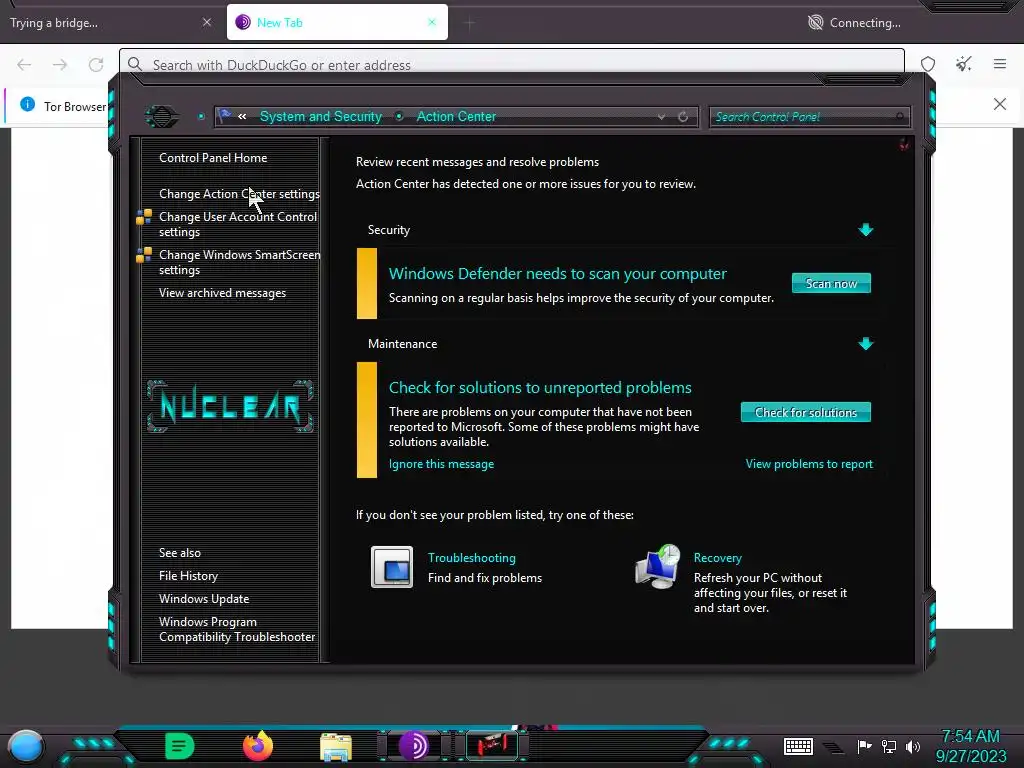Open the network tray icon

click(x=889, y=746)
